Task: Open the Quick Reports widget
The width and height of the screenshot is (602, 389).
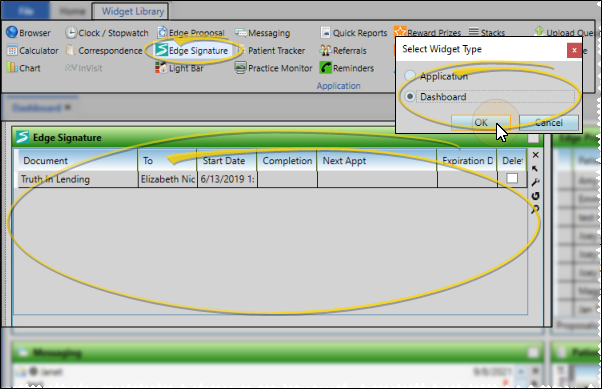Action: point(354,33)
